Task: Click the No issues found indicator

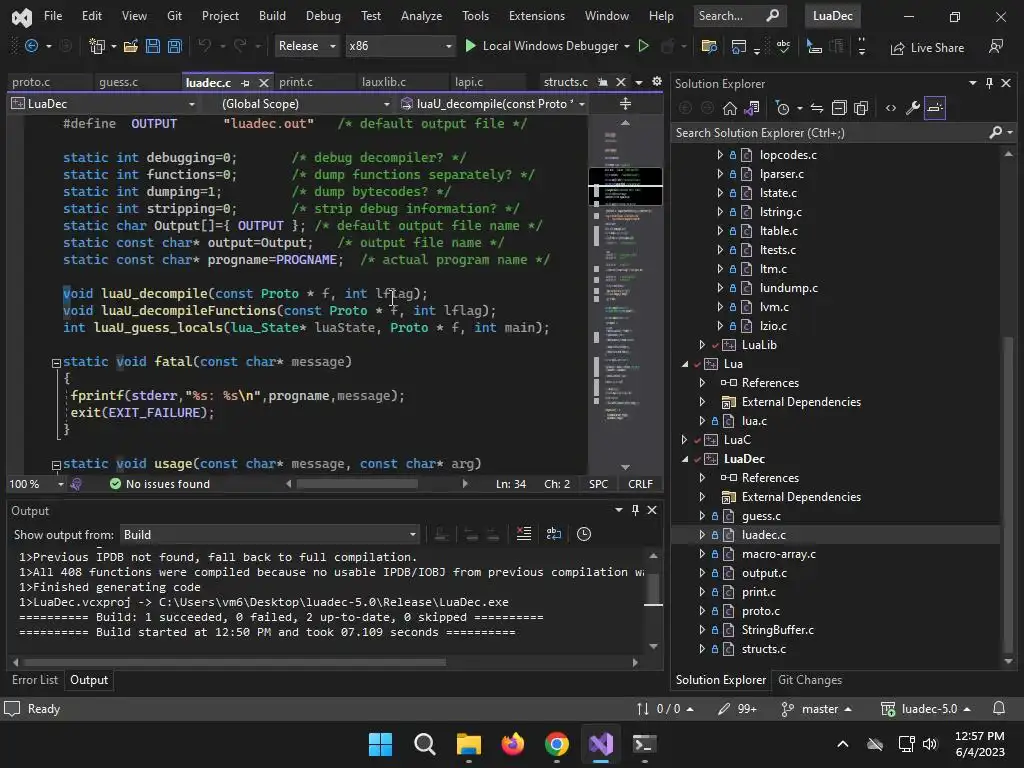Action: (x=160, y=484)
